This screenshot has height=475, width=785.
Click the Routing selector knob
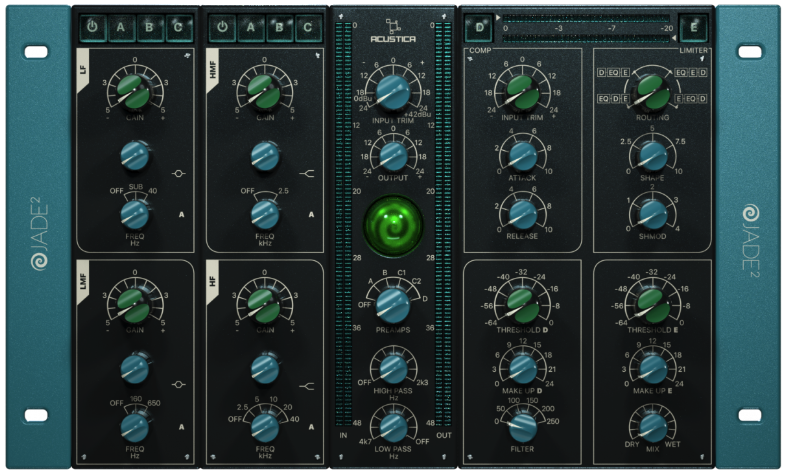652,88
